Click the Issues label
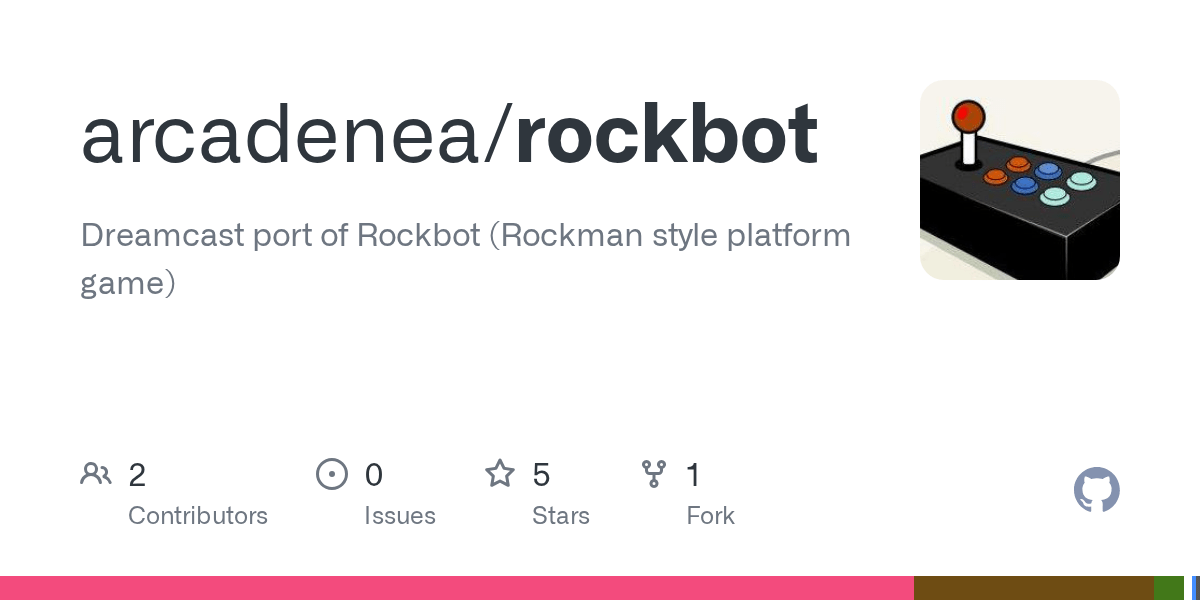1200x600 pixels. tap(400, 516)
